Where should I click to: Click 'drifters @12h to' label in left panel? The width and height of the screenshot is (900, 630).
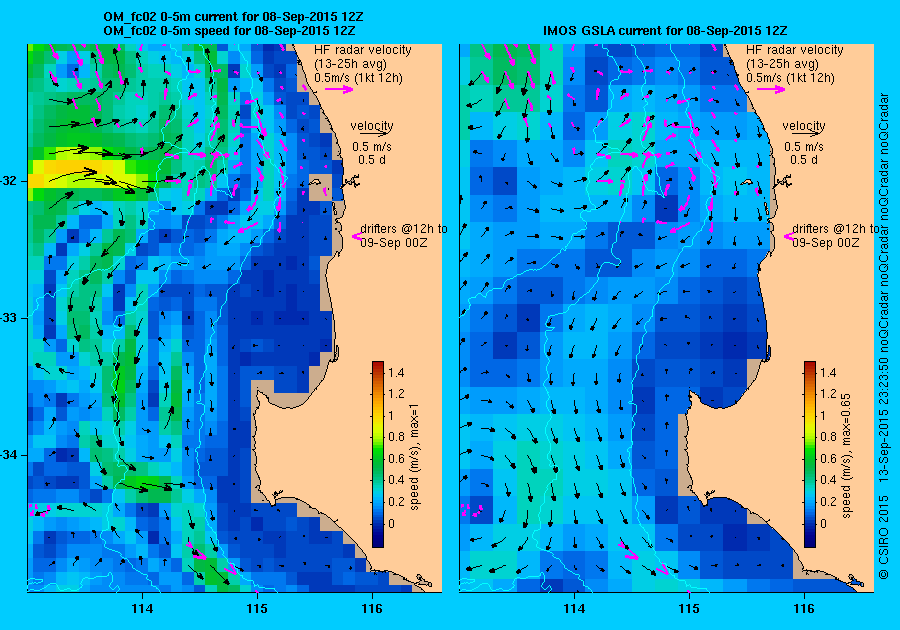click(x=404, y=229)
